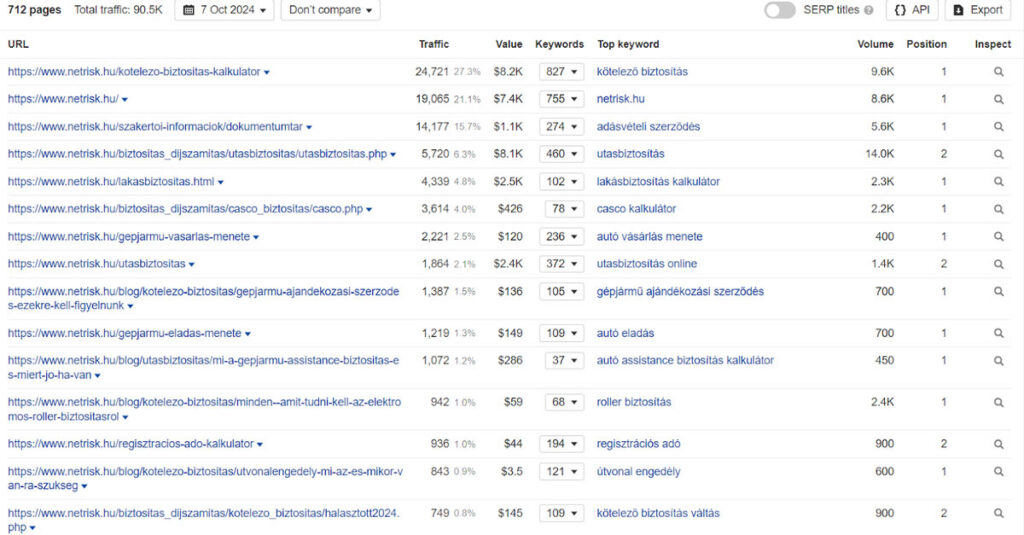Image resolution: width=1024 pixels, height=535 pixels.
Task: Sort by the Volume column header
Action: tap(875, 44)
